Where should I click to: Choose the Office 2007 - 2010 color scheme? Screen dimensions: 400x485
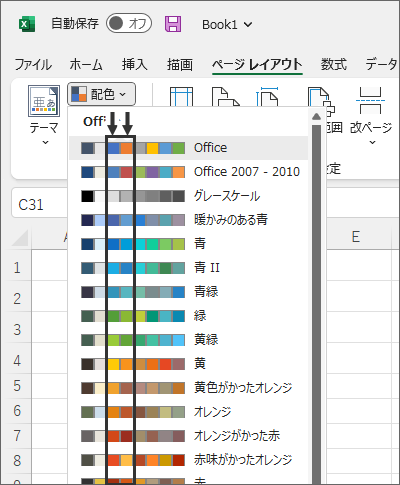(188, 172)
